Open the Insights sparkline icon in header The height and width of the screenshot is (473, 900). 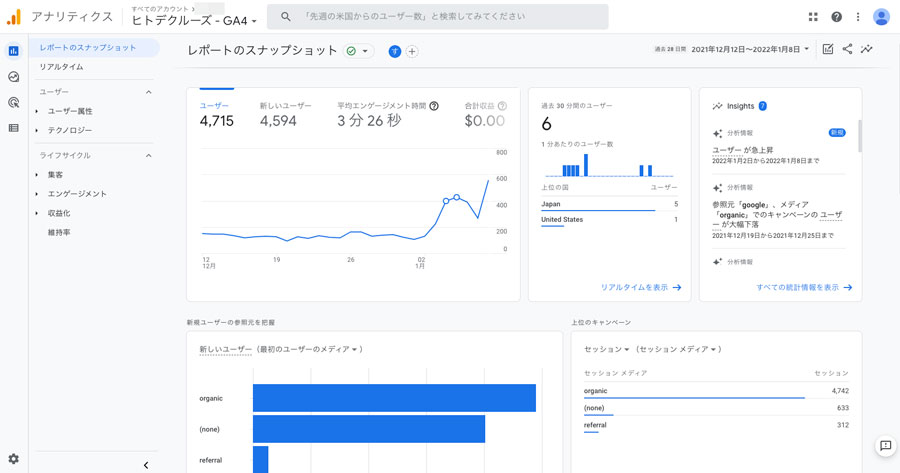[x=867, y=49]
